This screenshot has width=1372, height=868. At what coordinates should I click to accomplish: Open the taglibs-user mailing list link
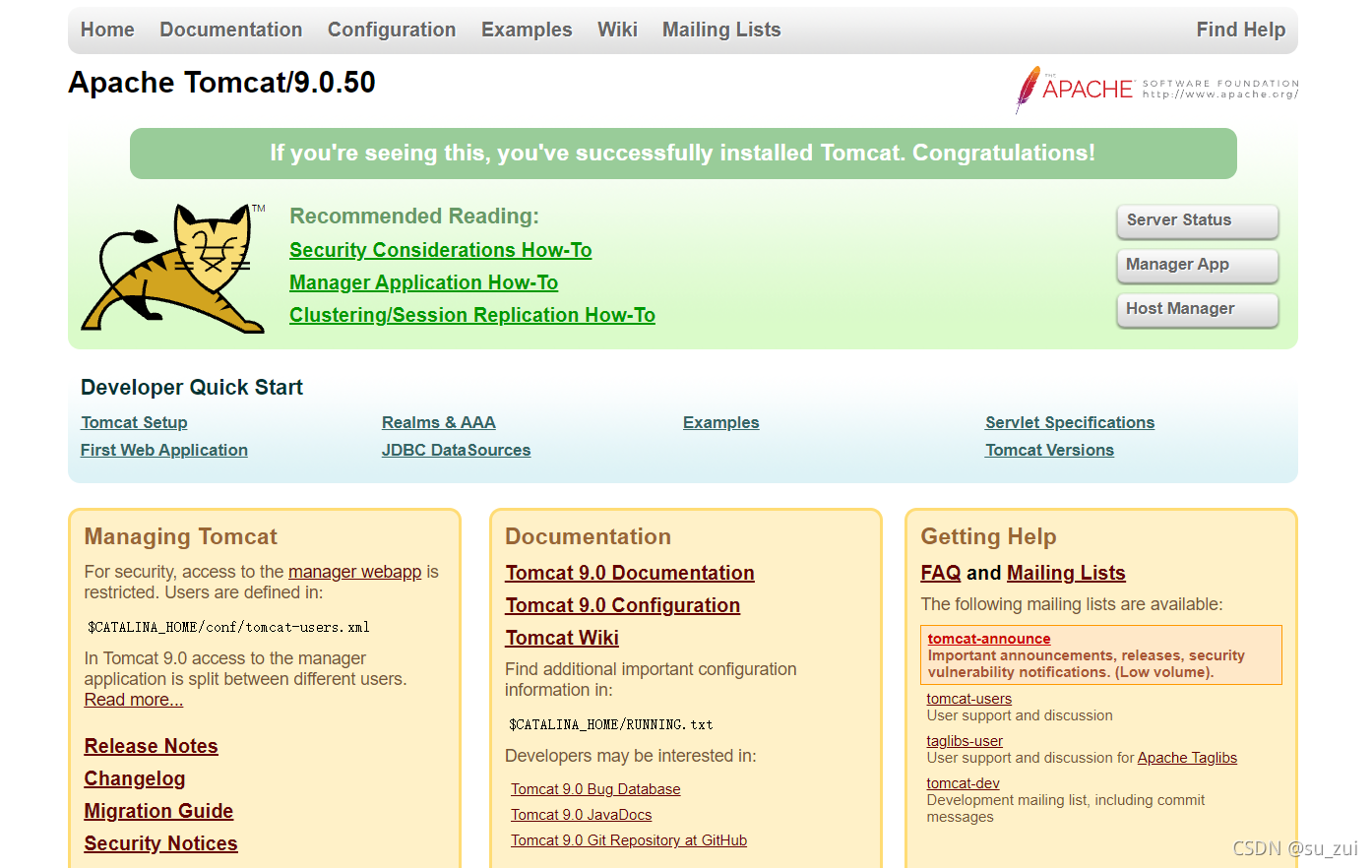(965, 741)
